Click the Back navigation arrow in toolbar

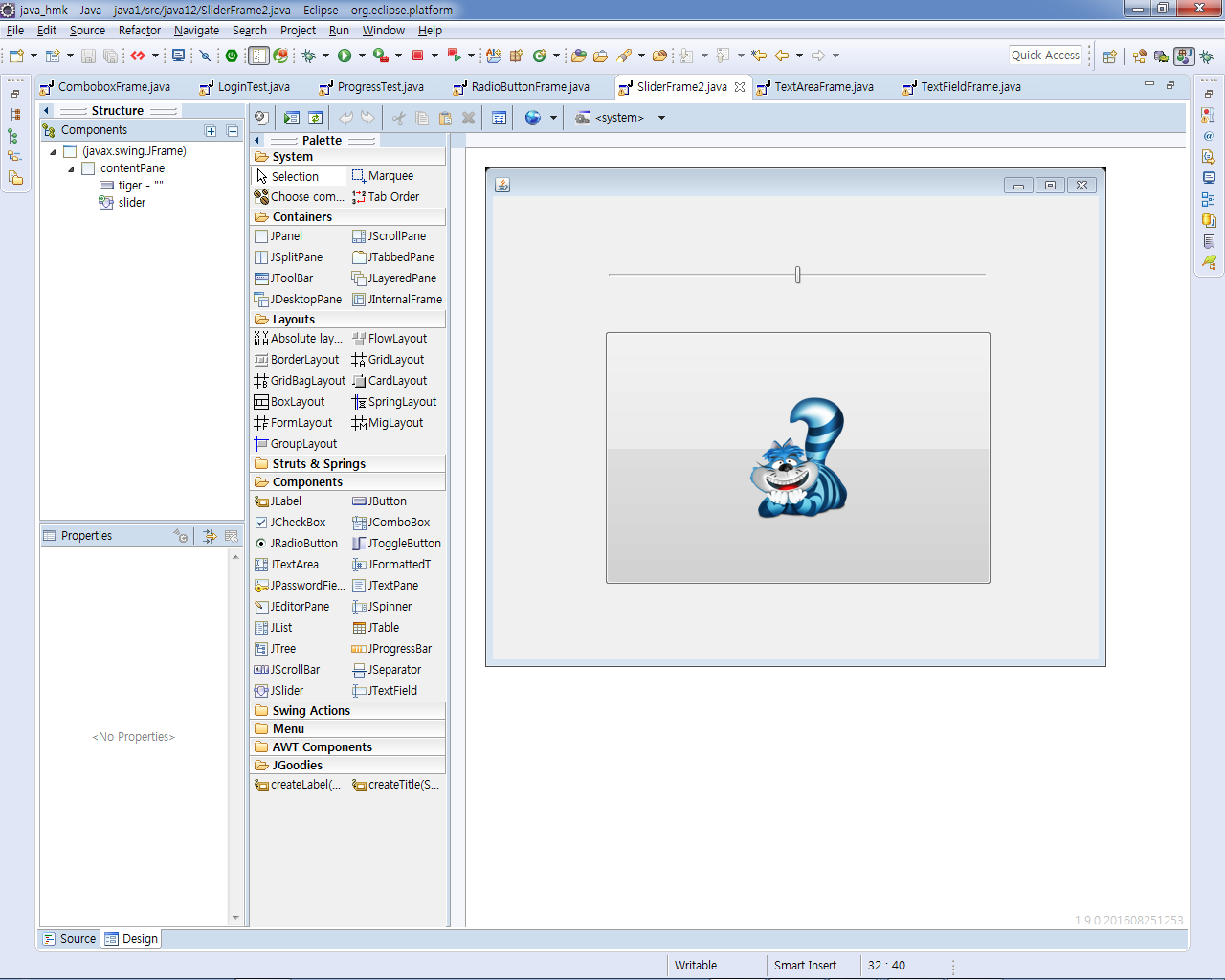(782, 56)
